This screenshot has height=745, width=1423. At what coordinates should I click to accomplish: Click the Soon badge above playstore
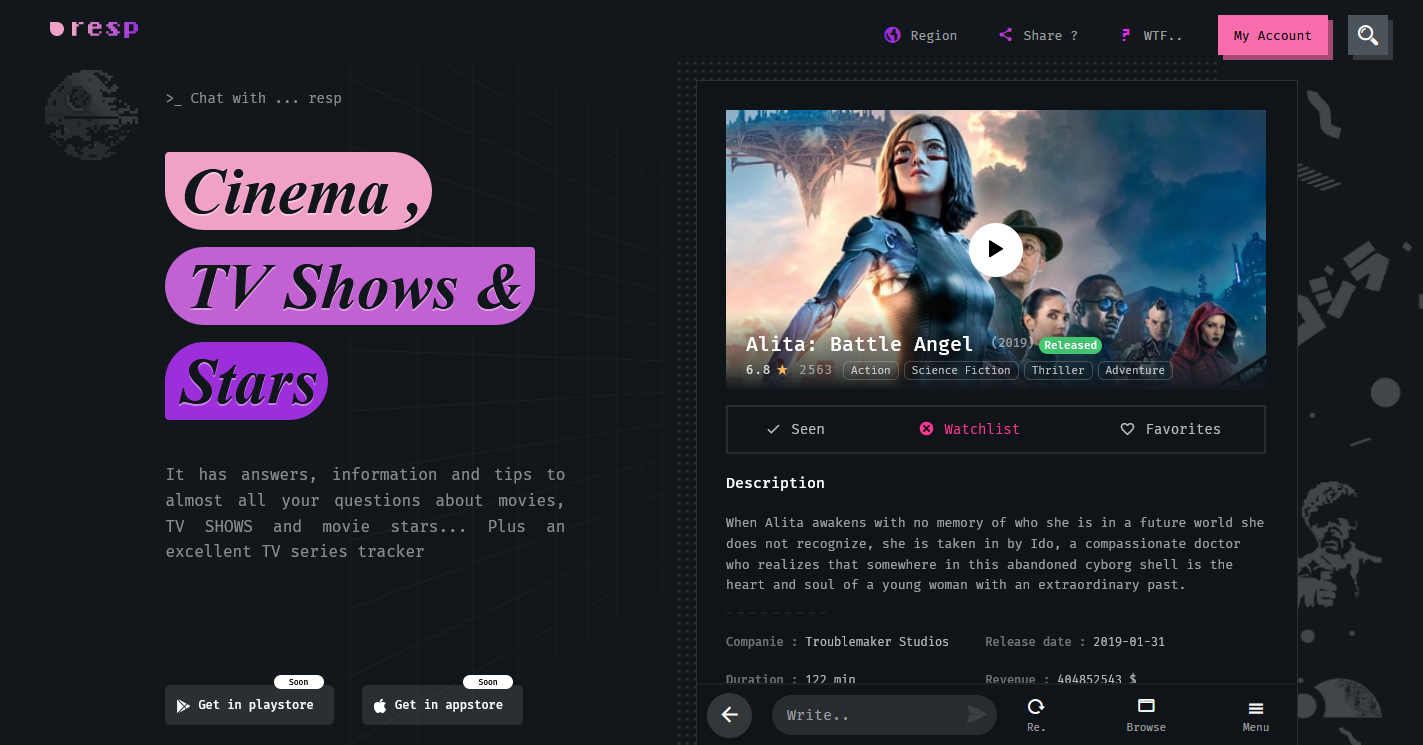point(299,682)
